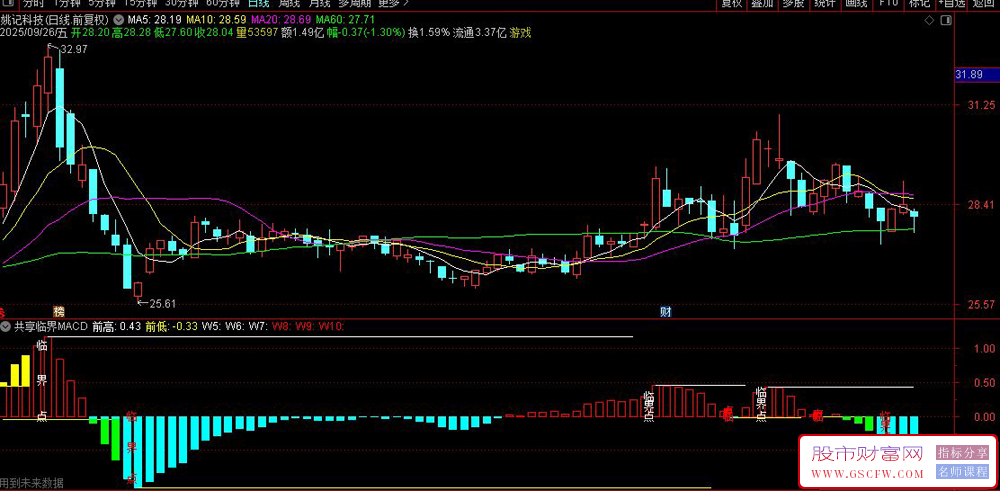Switch to the 1分钟 period tab
1000x491 pixels.
point(68,3)
